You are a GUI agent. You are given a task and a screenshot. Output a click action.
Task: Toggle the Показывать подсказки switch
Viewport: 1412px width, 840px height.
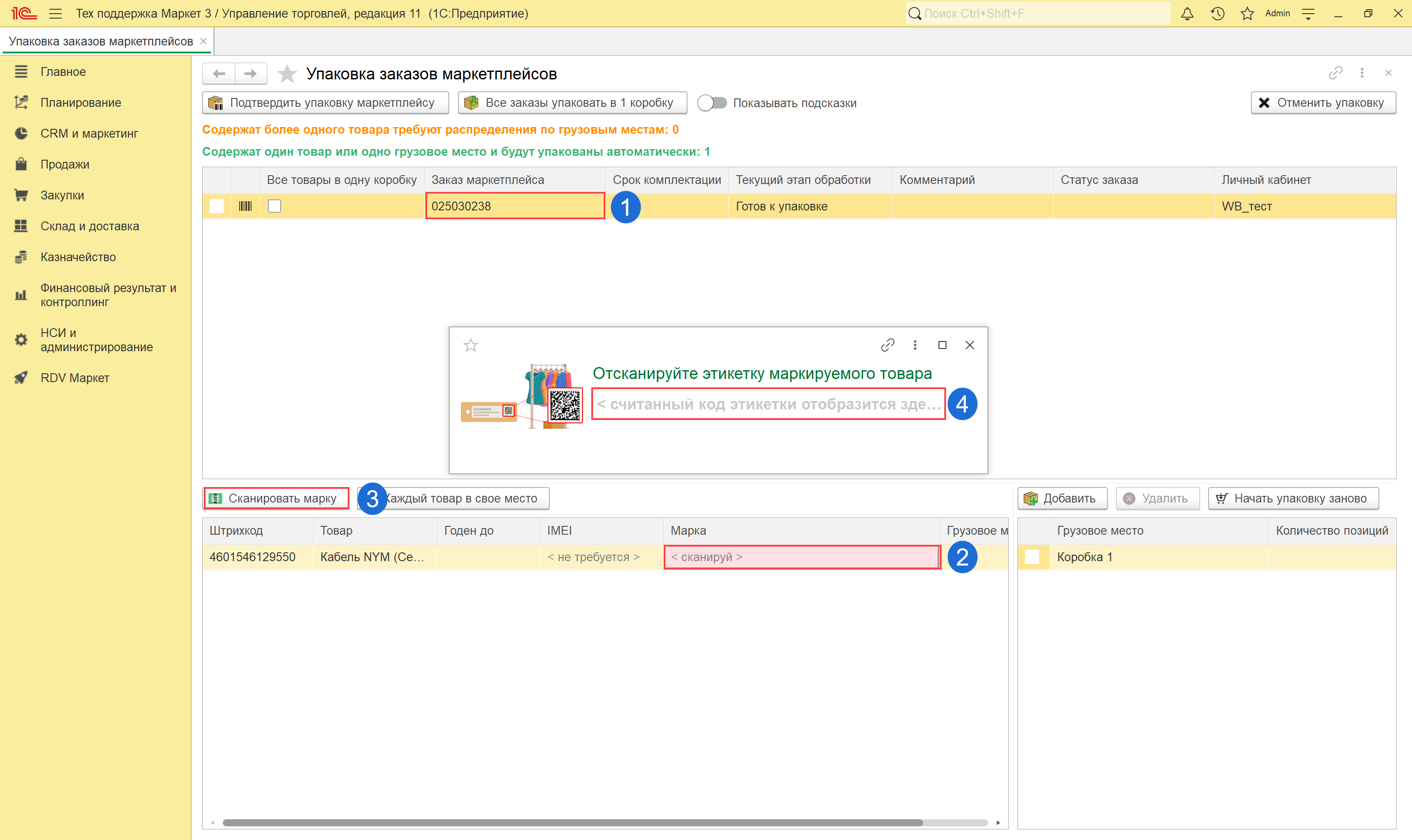coord(712,103)
